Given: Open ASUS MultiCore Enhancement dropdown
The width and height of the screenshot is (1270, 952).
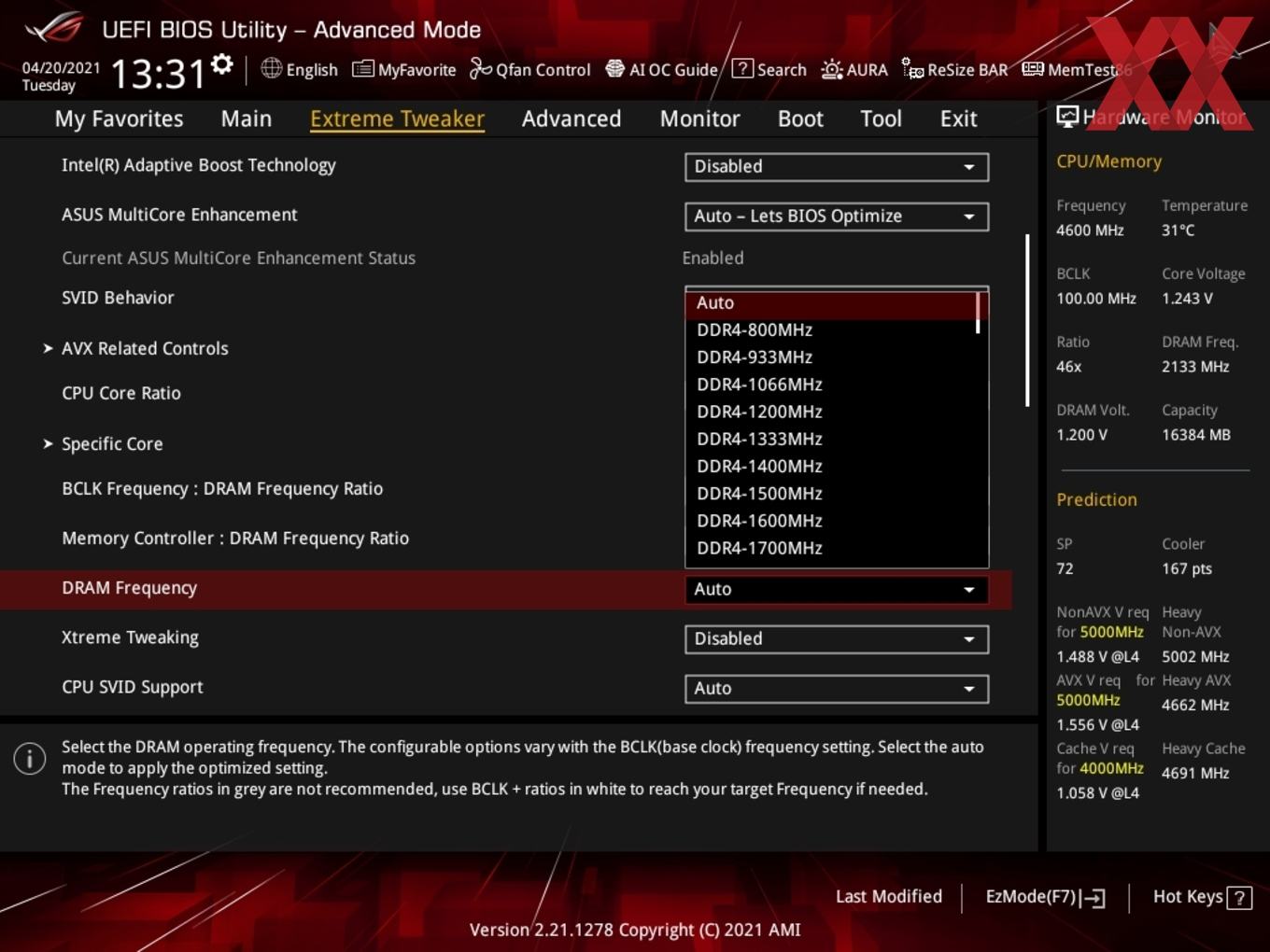Looking at the screenshot, I should point(837,217).
